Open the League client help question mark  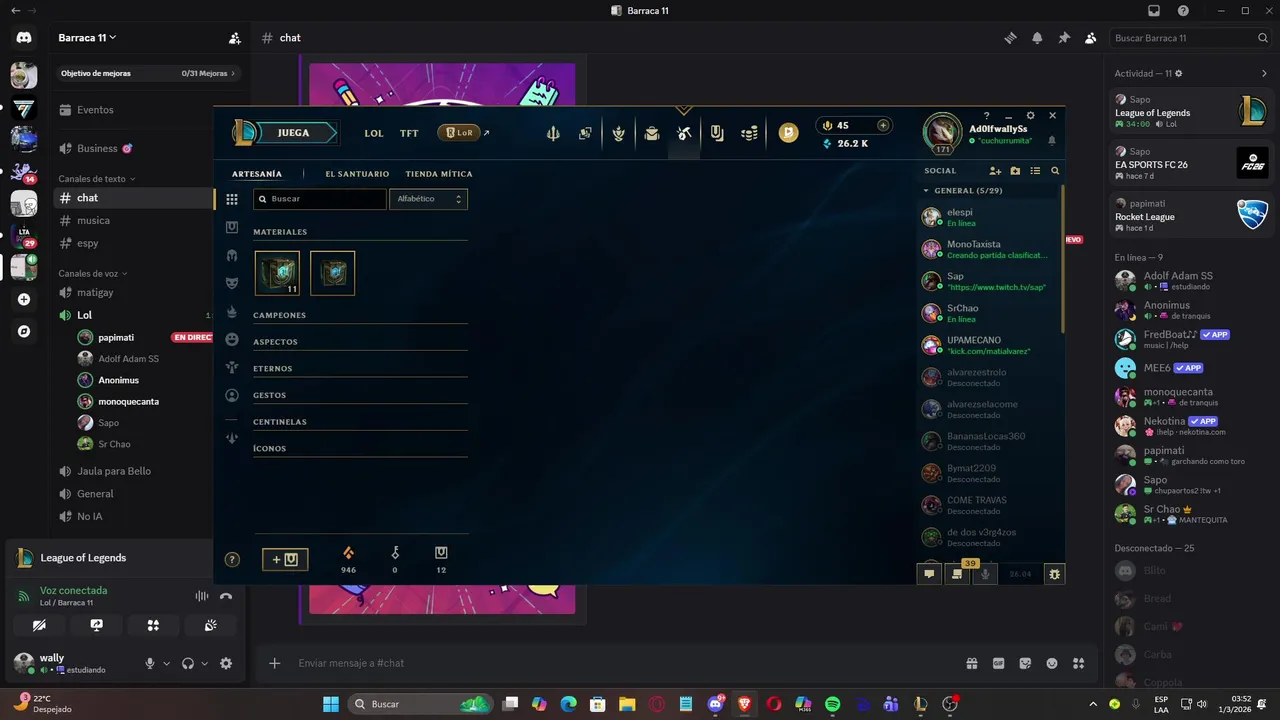click(x=986, y=116)
